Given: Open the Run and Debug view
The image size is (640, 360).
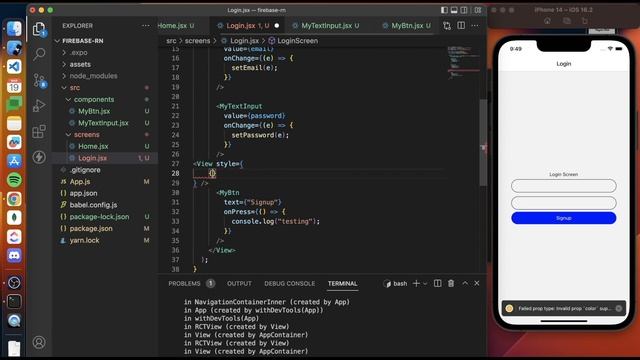Looking at the screenshot, I should point(39,106).
